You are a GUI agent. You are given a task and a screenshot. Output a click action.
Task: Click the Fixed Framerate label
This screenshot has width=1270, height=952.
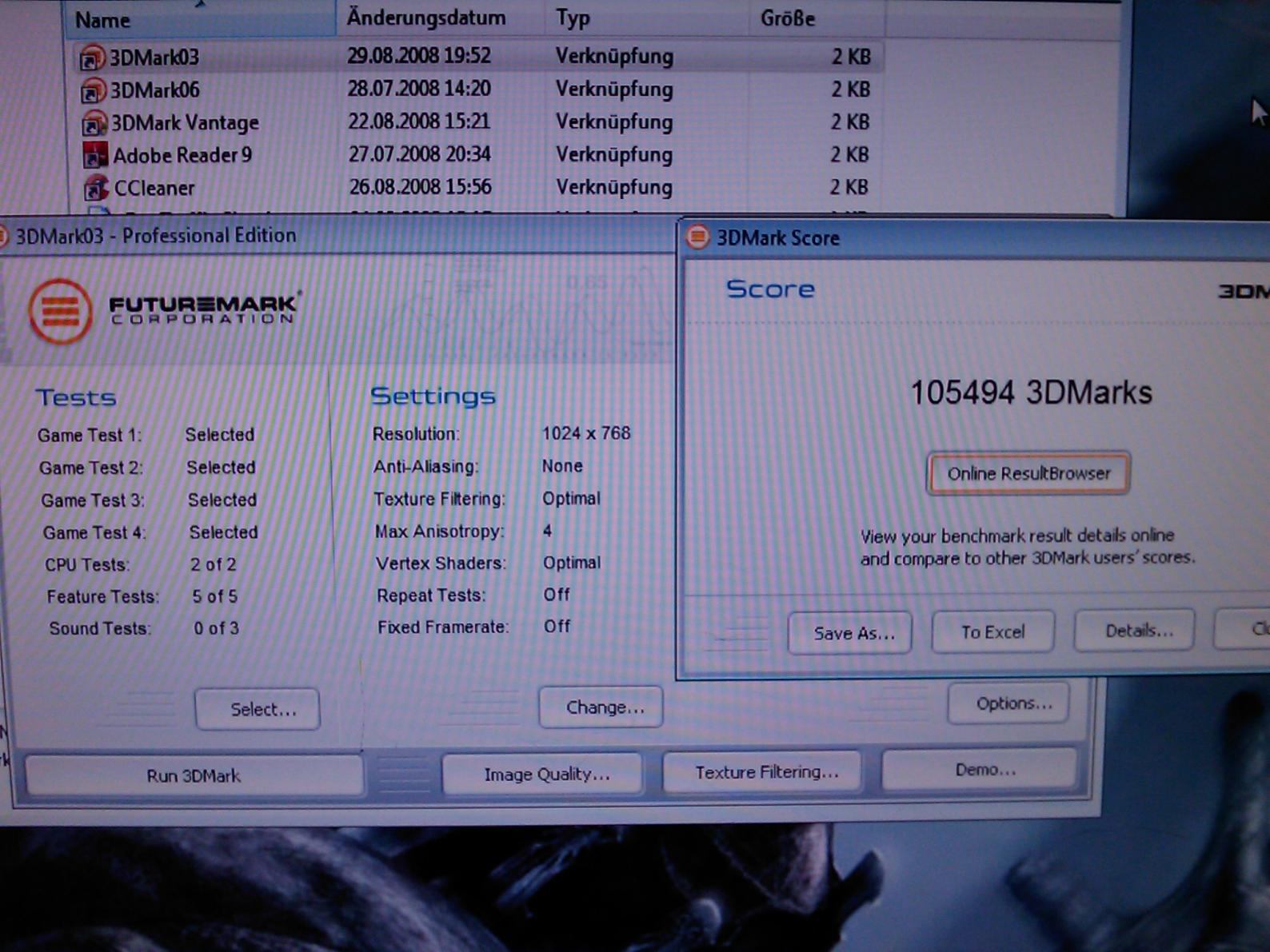443,627
